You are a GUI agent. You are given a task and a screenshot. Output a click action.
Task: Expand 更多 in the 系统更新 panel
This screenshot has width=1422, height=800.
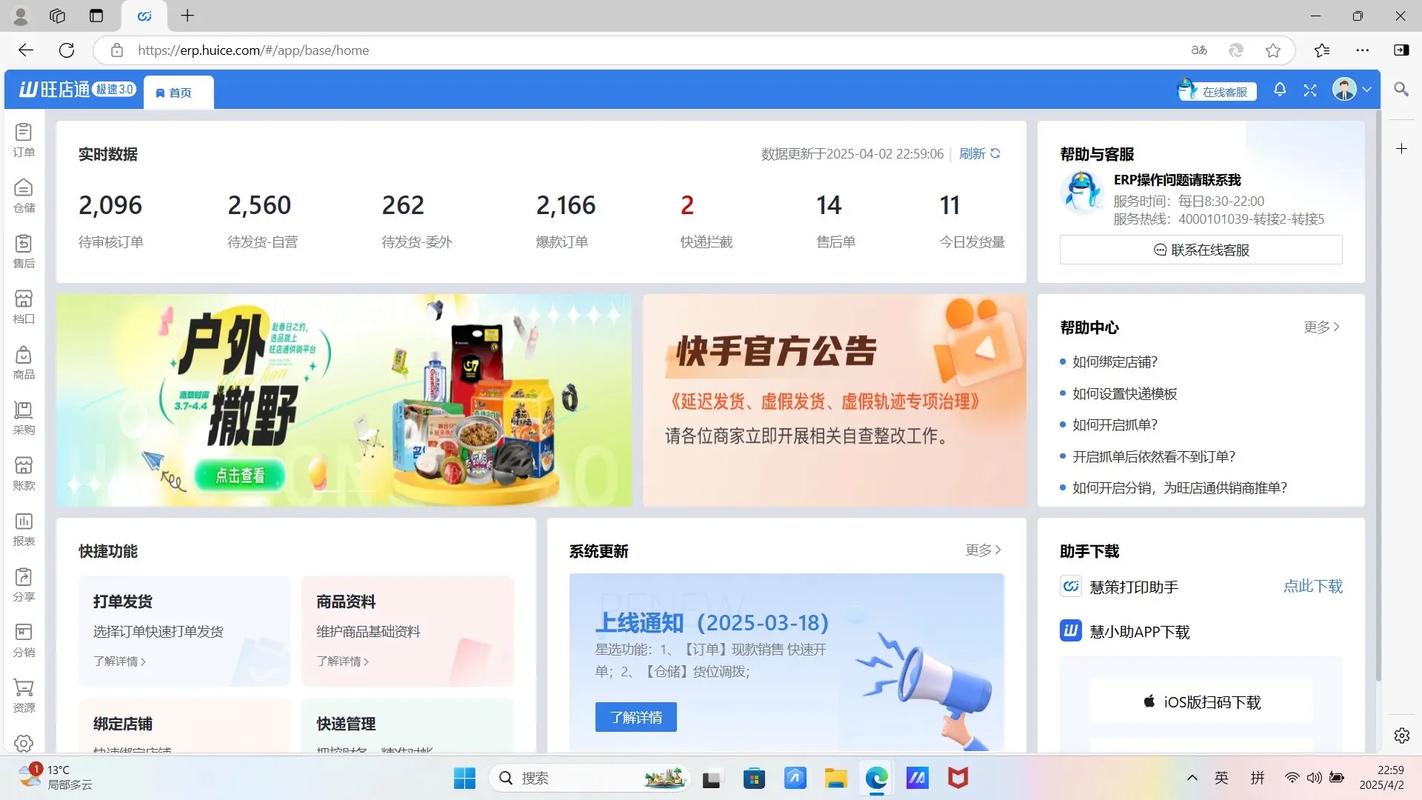(x=983, y=550)
